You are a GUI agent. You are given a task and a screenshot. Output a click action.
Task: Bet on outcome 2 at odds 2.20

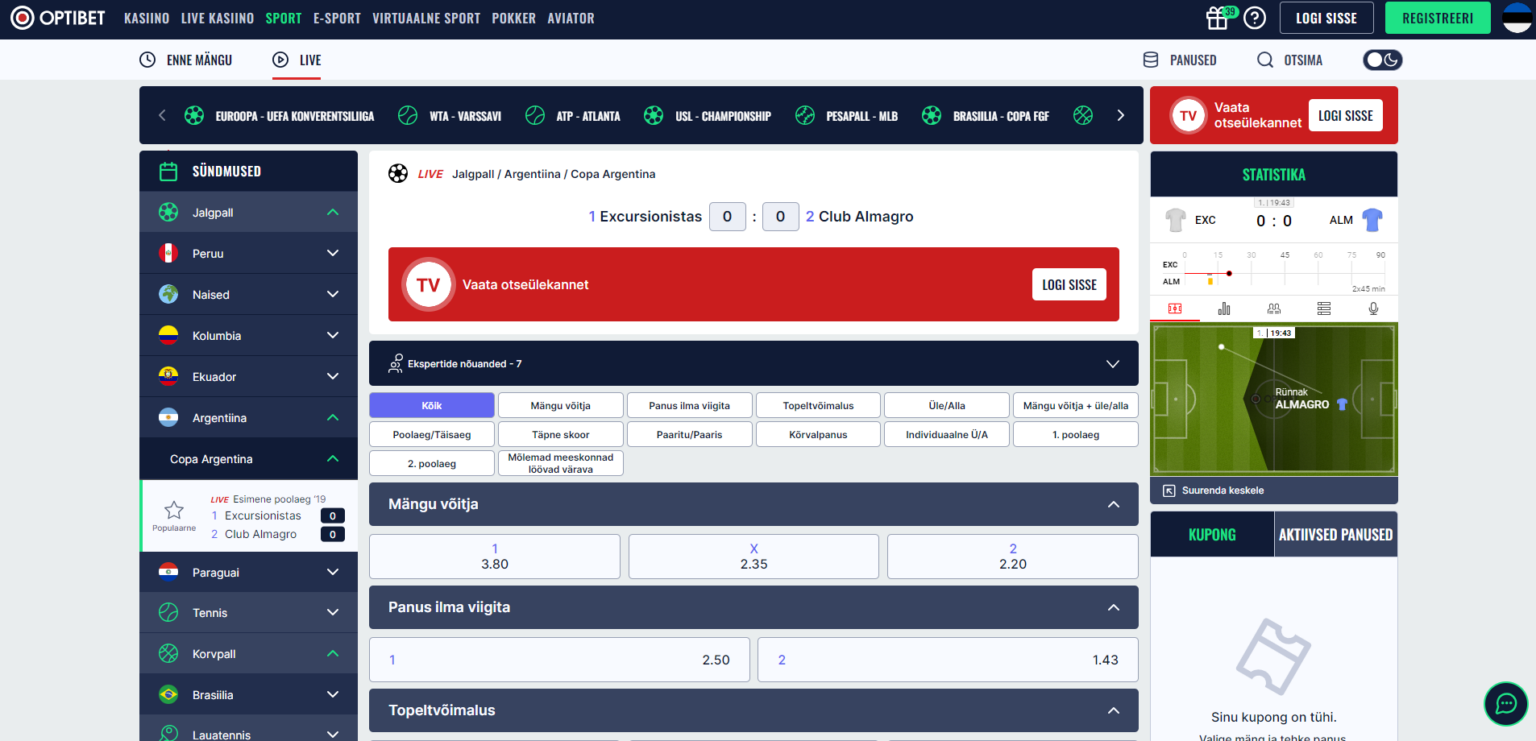pyautogui.click(x=1013, y=556)
